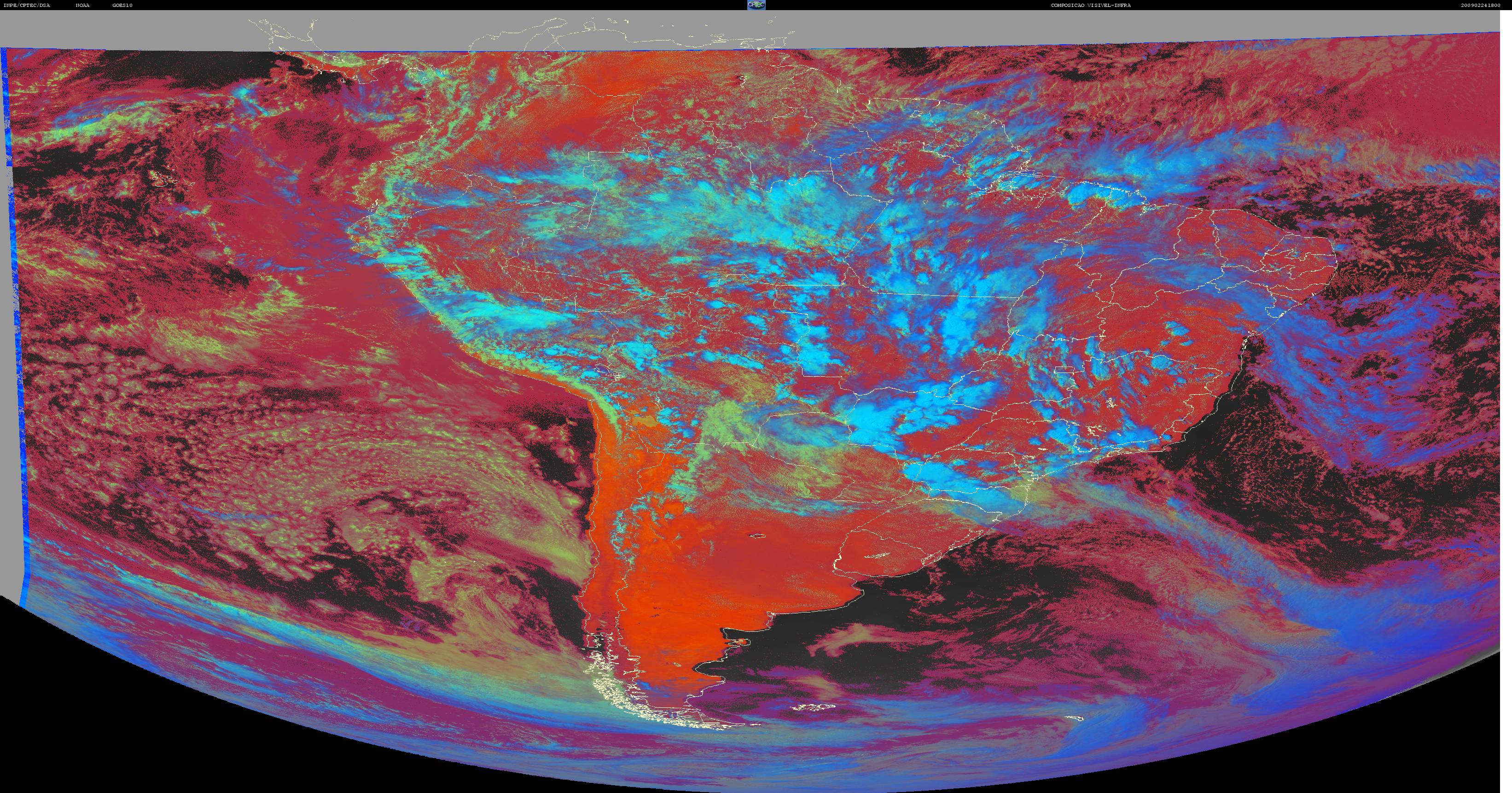The height and width of the screenshot is (793, 1512).
Task: Click the INPE/CPTEC/DSA header text
Action: [x=26, y=5]
